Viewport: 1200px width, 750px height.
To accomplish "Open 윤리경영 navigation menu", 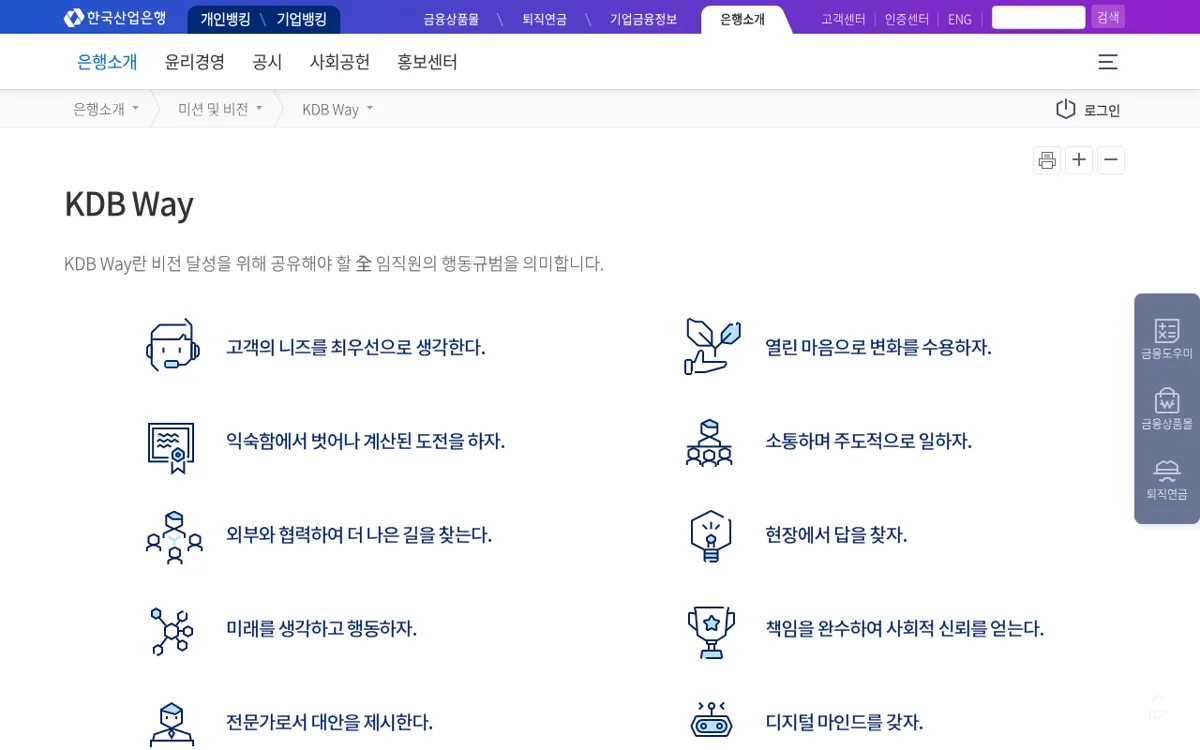I will click(195, 62).
